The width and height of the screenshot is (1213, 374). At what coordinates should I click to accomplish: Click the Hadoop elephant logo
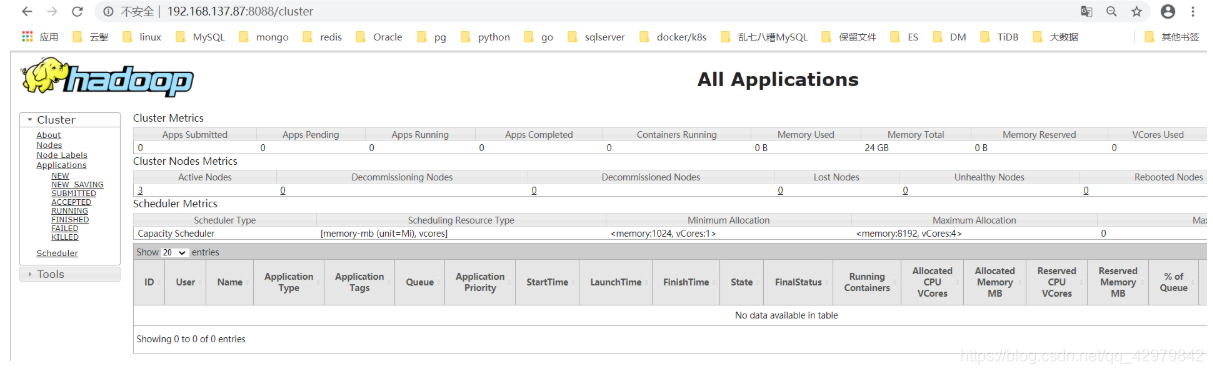click(107, 78)
